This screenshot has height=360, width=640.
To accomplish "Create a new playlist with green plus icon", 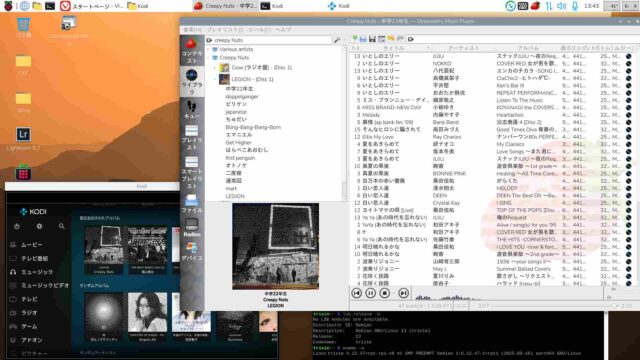I will pyautogui.click(x=355, y=39).
